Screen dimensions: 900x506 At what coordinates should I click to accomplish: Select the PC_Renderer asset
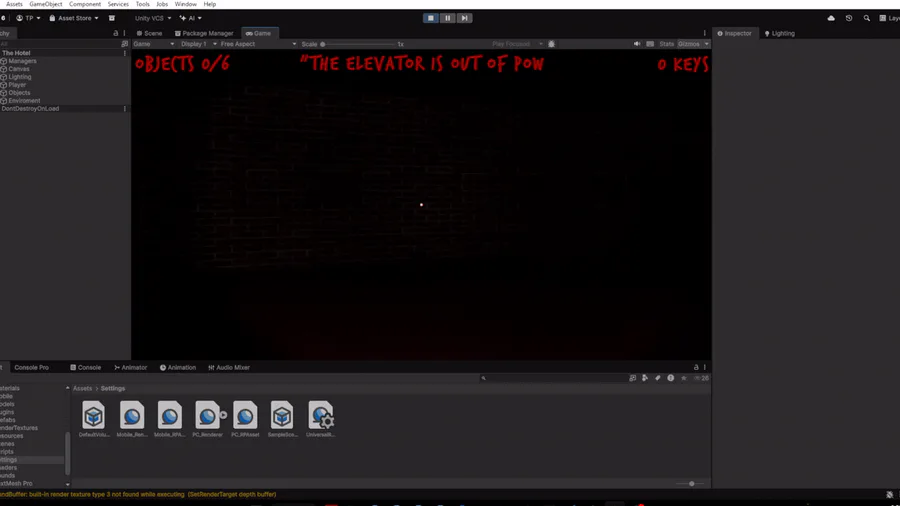207,419
